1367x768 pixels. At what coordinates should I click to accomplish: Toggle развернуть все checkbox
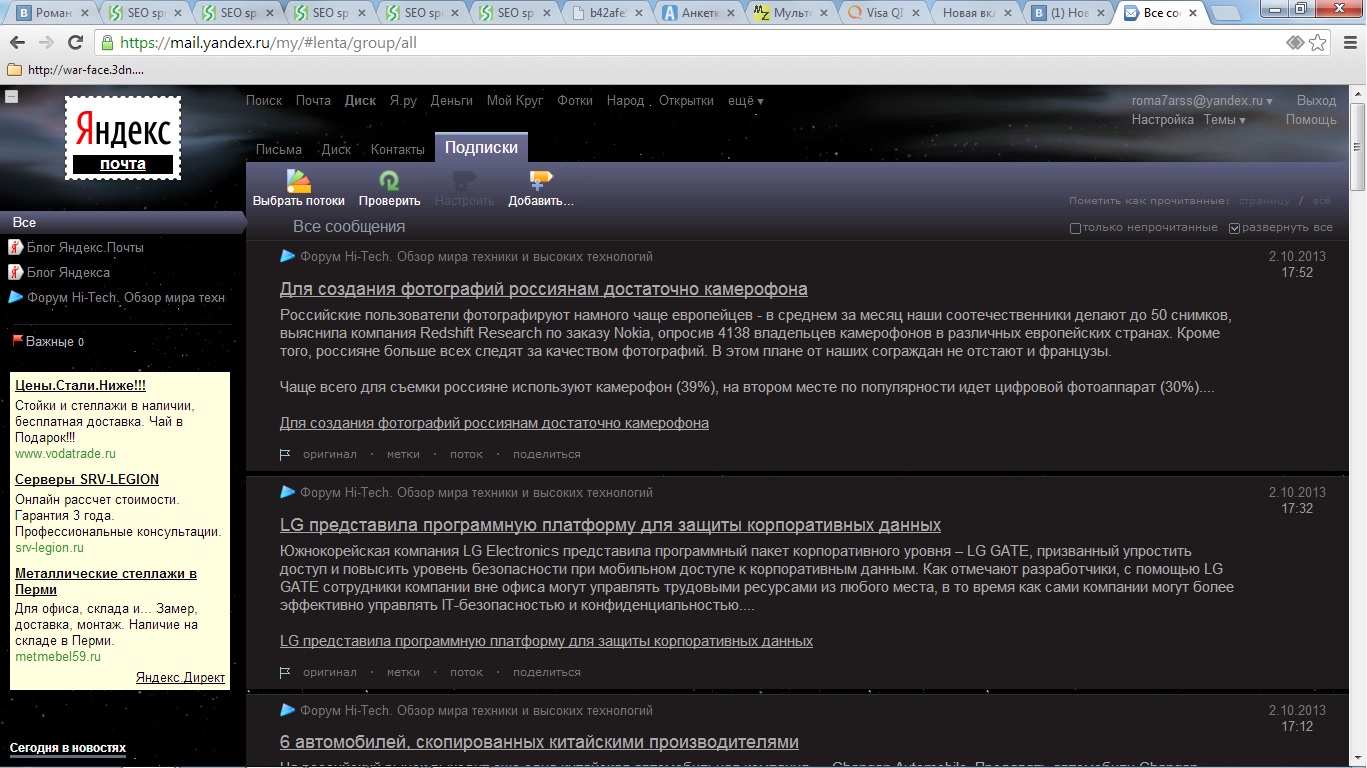1235,228
